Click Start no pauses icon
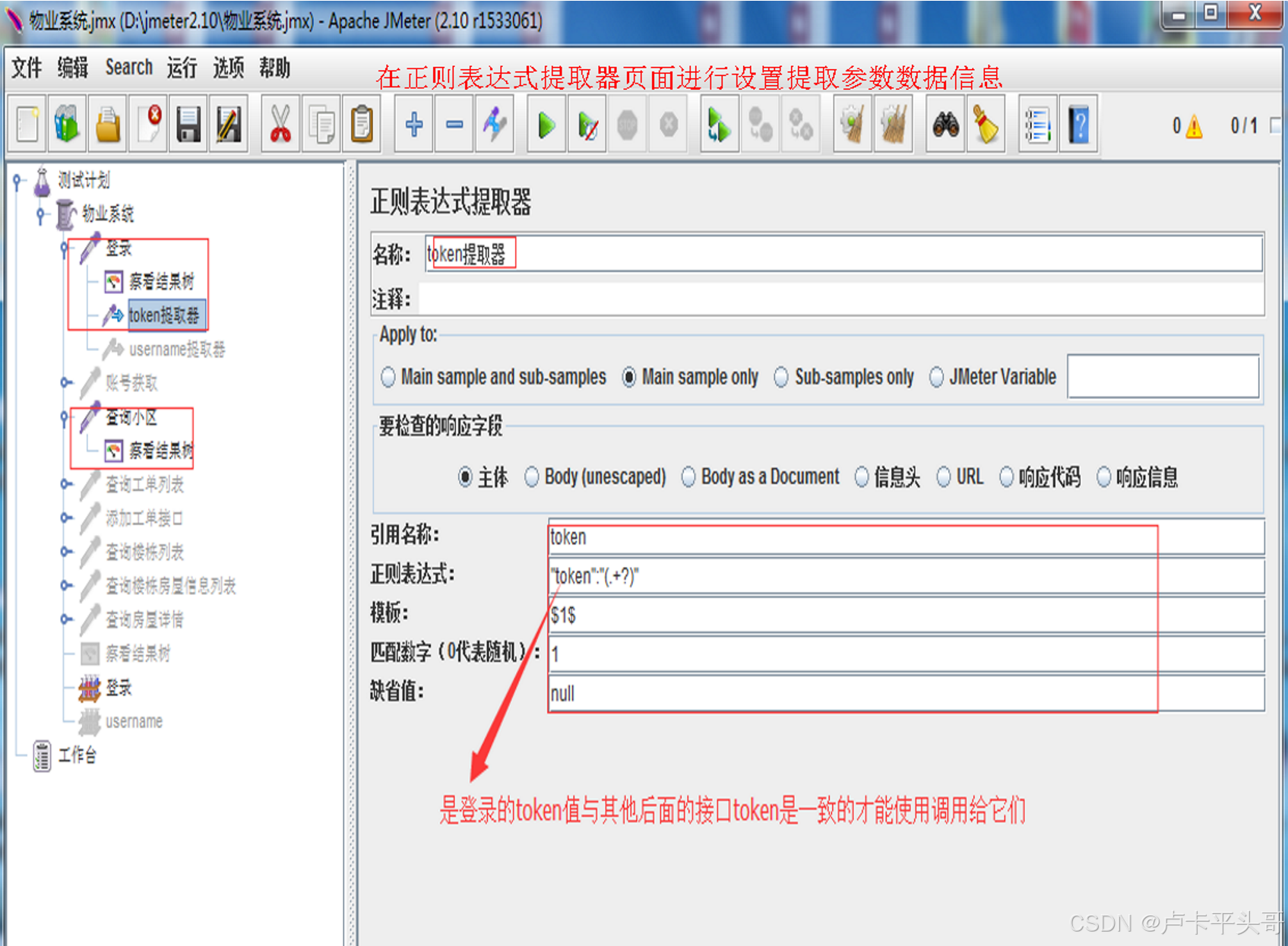Viewport: 1288px width, 946px height. pyautogui.click(x=587, y=124)
